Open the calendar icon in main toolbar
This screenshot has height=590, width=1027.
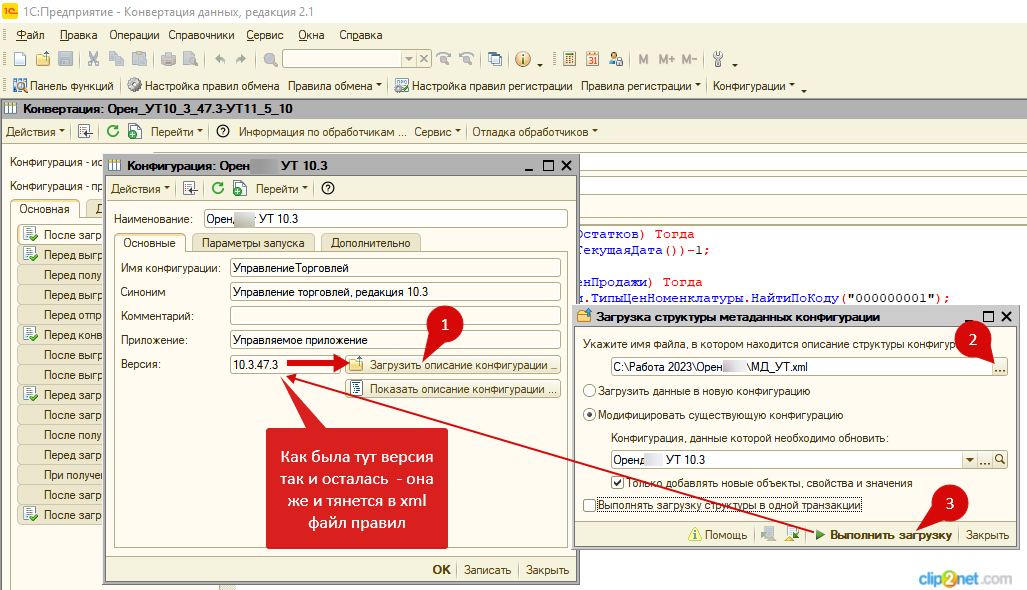(592, 59)
